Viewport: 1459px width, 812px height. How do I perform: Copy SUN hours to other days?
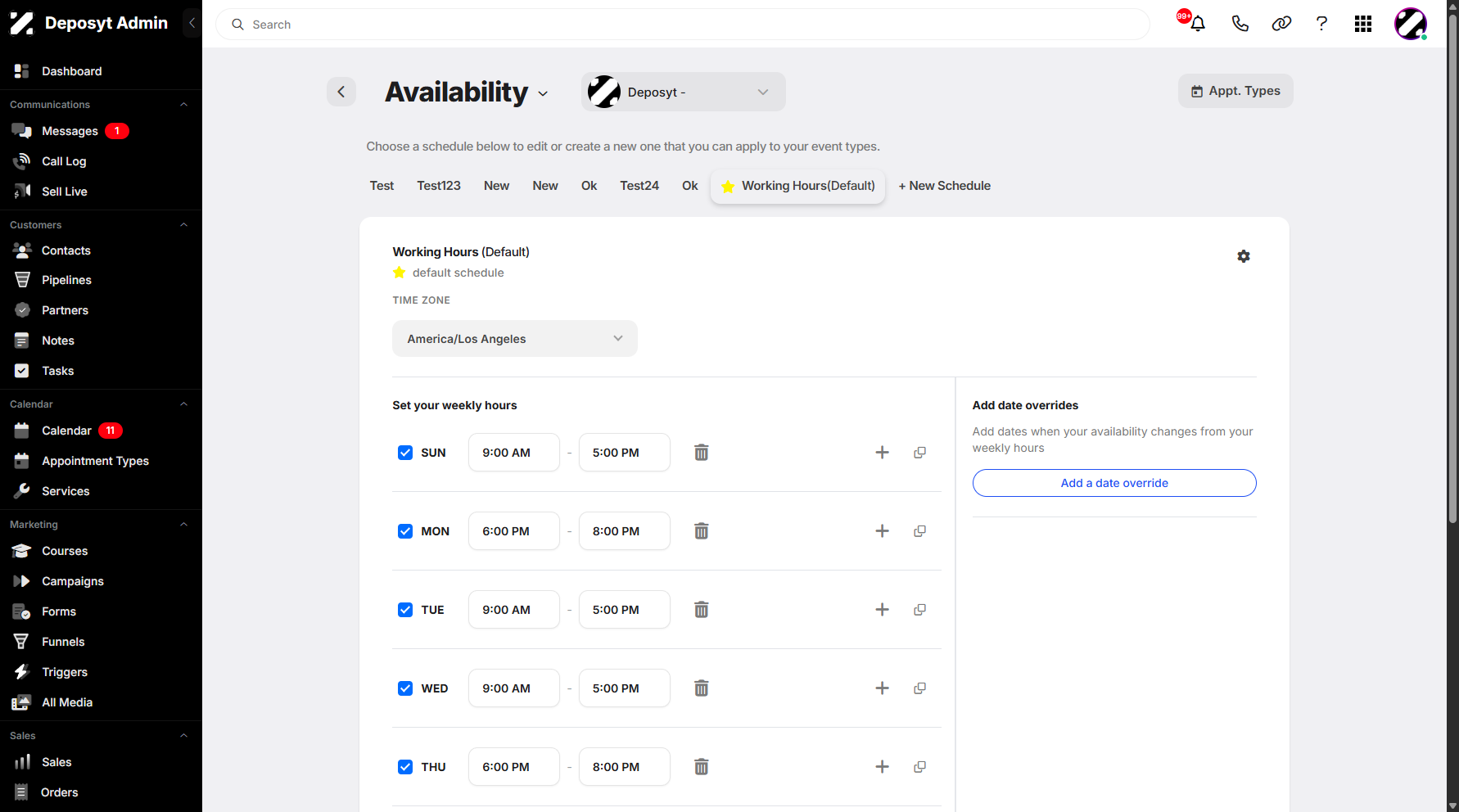pos(920,453)
